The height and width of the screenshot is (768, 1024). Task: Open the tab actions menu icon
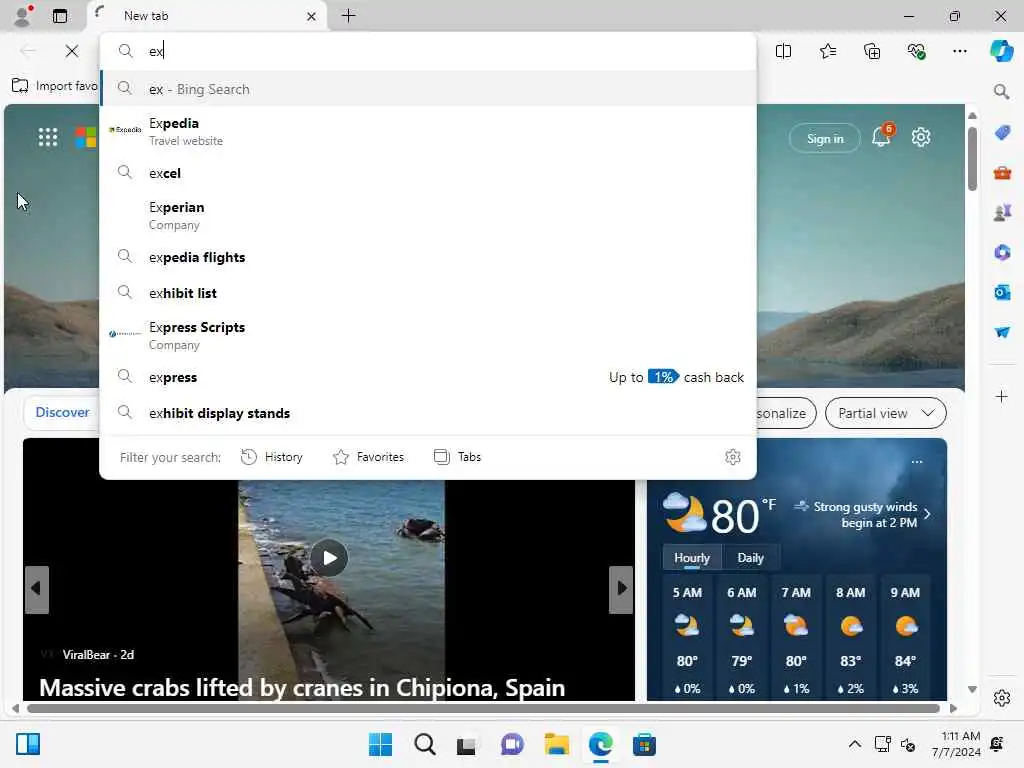(x=60, y=16)
